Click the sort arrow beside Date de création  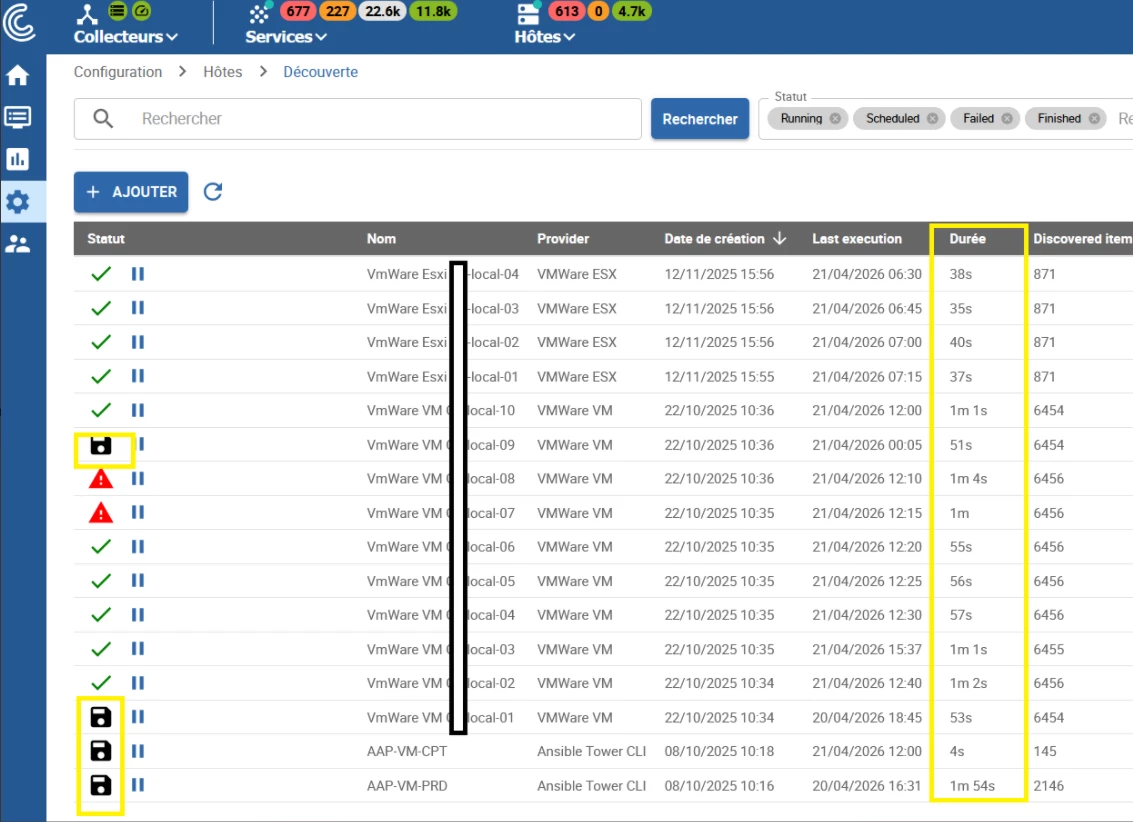780,238
